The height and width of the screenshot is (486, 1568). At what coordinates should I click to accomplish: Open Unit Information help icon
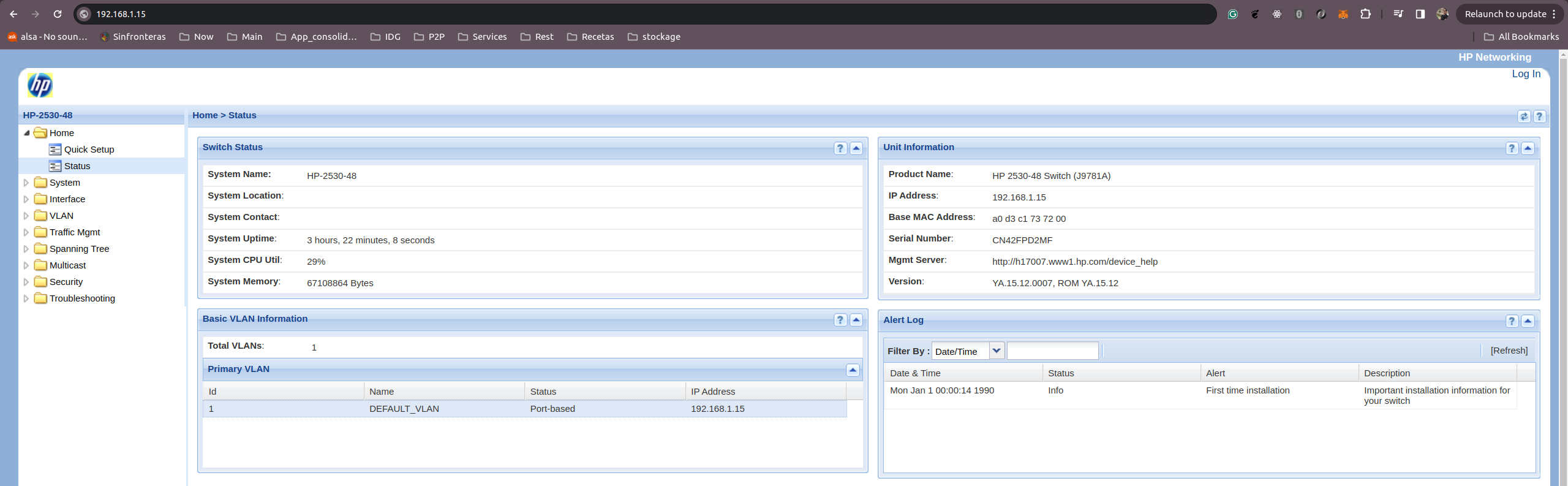tap(1512, 148)
